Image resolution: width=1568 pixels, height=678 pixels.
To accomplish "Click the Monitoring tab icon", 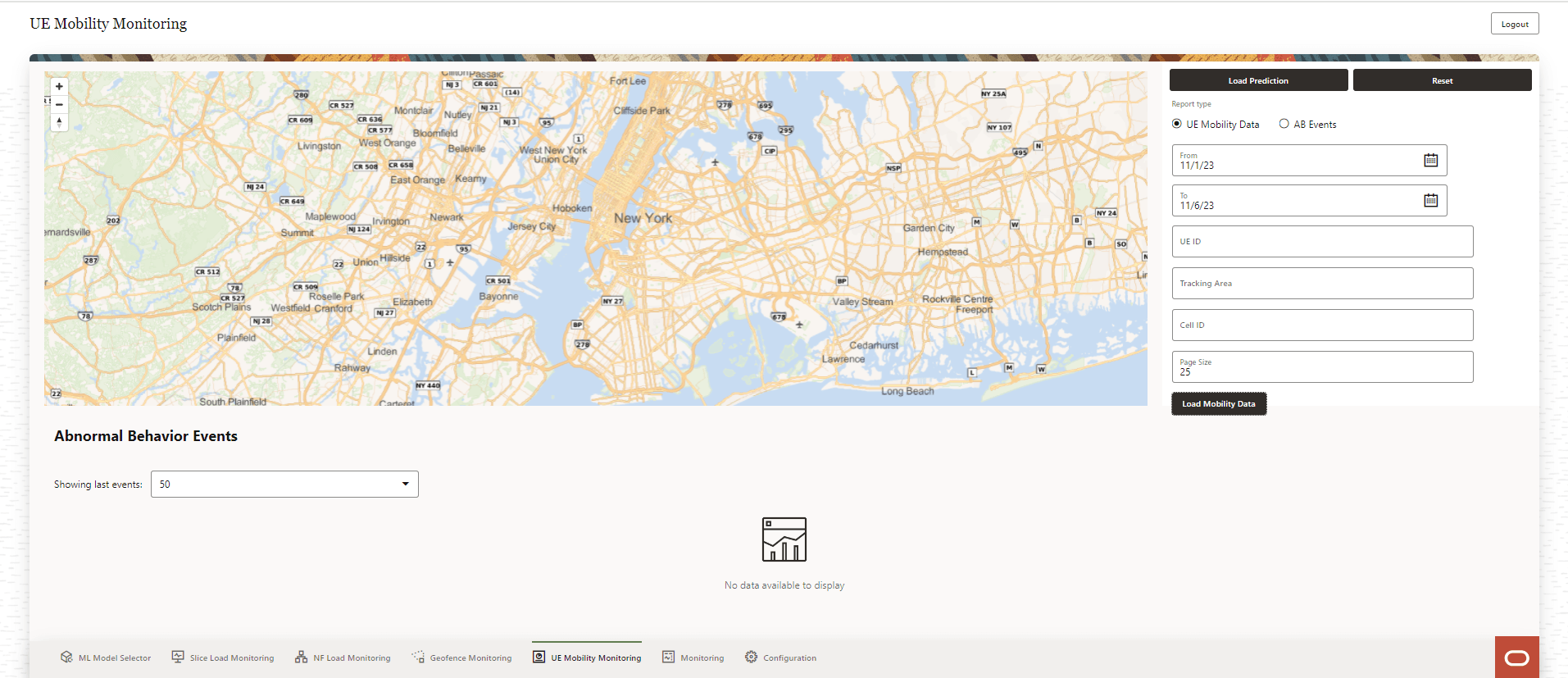I will [668, 657].
